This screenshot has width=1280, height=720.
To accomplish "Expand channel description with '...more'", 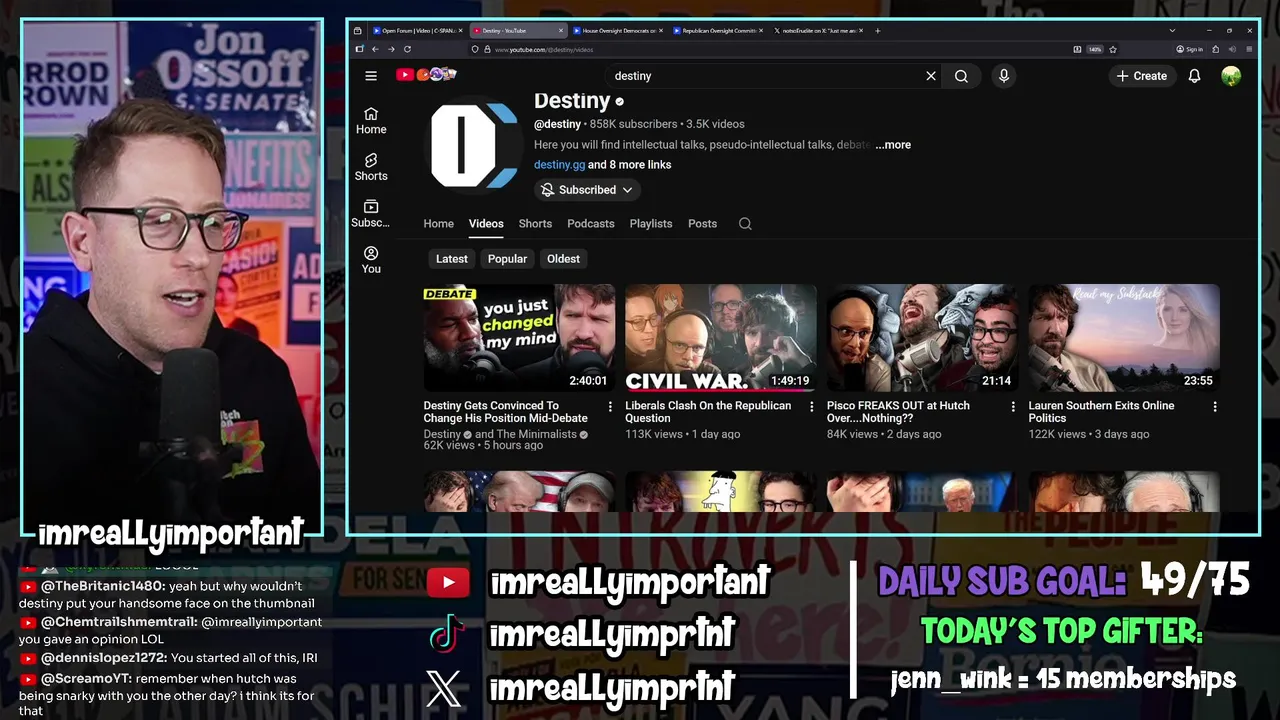I will click(893, 145).
